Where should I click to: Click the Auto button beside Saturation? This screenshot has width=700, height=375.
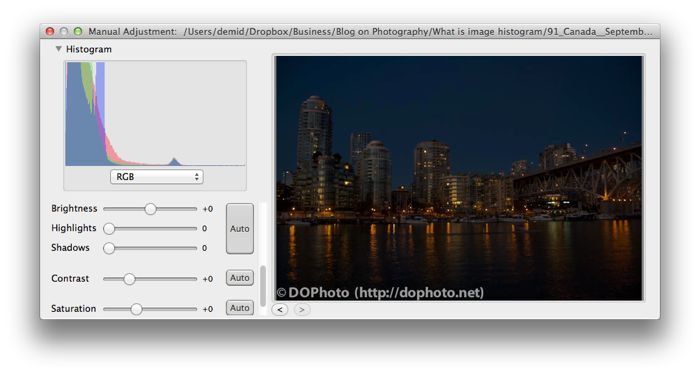pos(240,308)
